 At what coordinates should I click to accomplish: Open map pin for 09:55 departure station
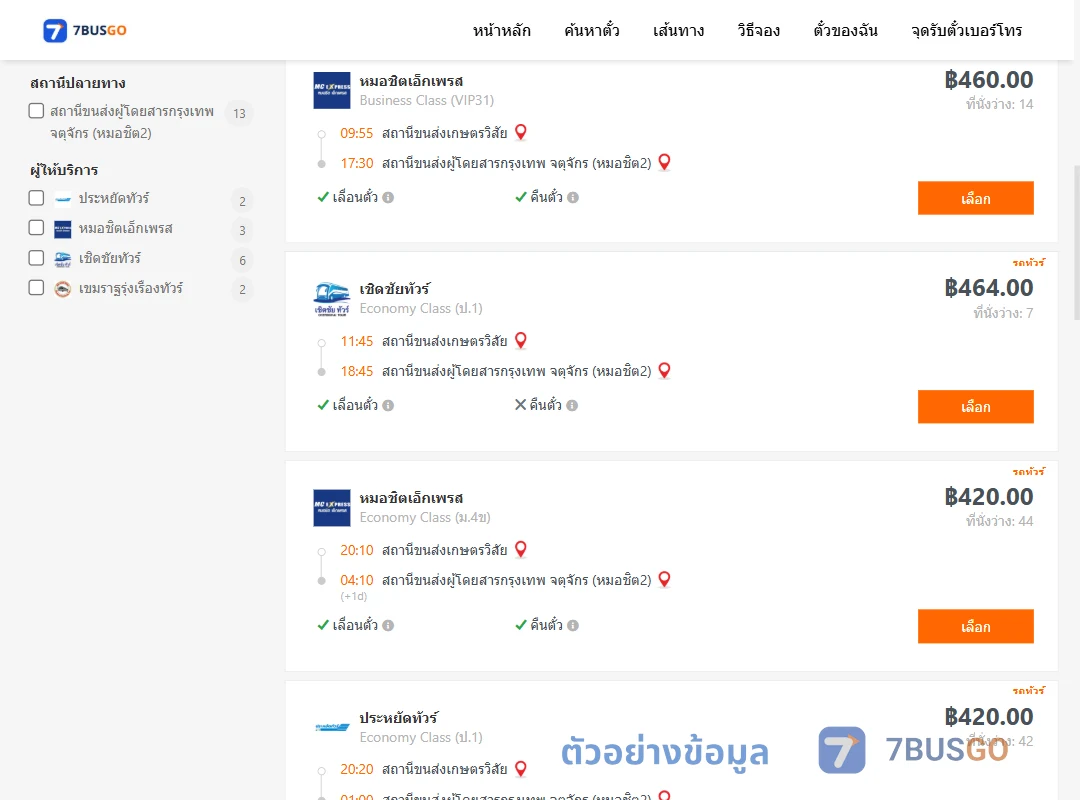[521, 132]
